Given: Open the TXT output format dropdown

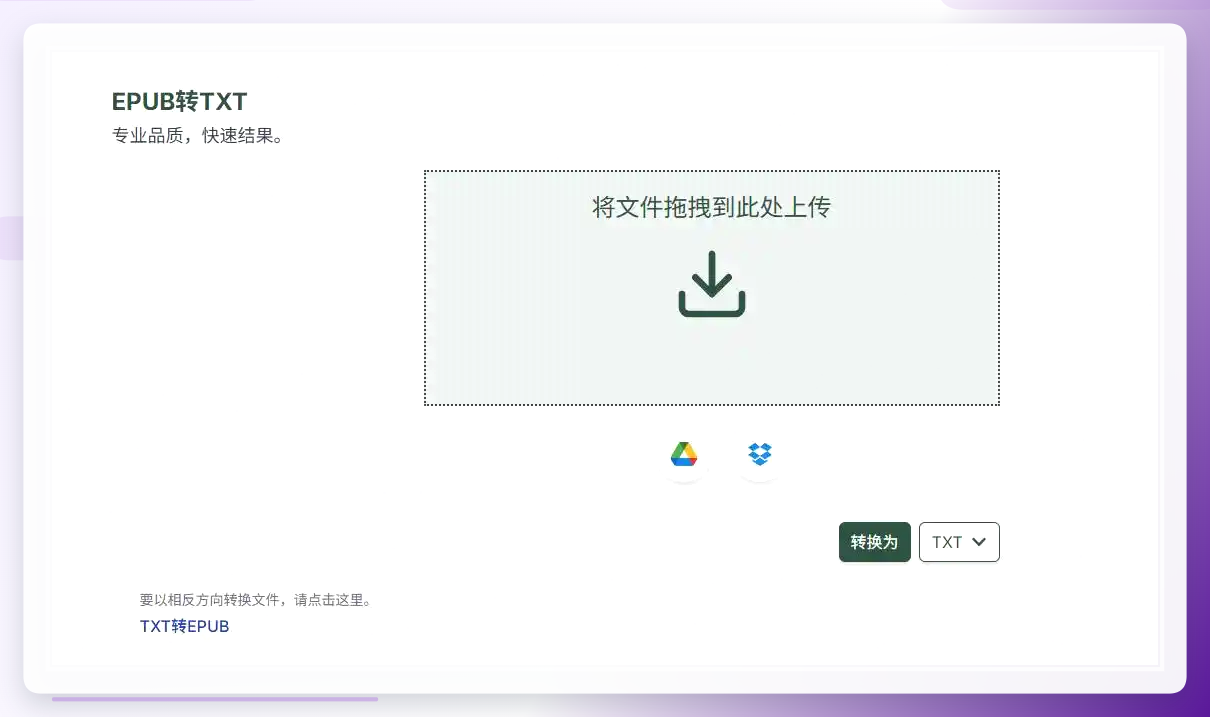Looking at the screenshot, I should [x=959, y=542].
